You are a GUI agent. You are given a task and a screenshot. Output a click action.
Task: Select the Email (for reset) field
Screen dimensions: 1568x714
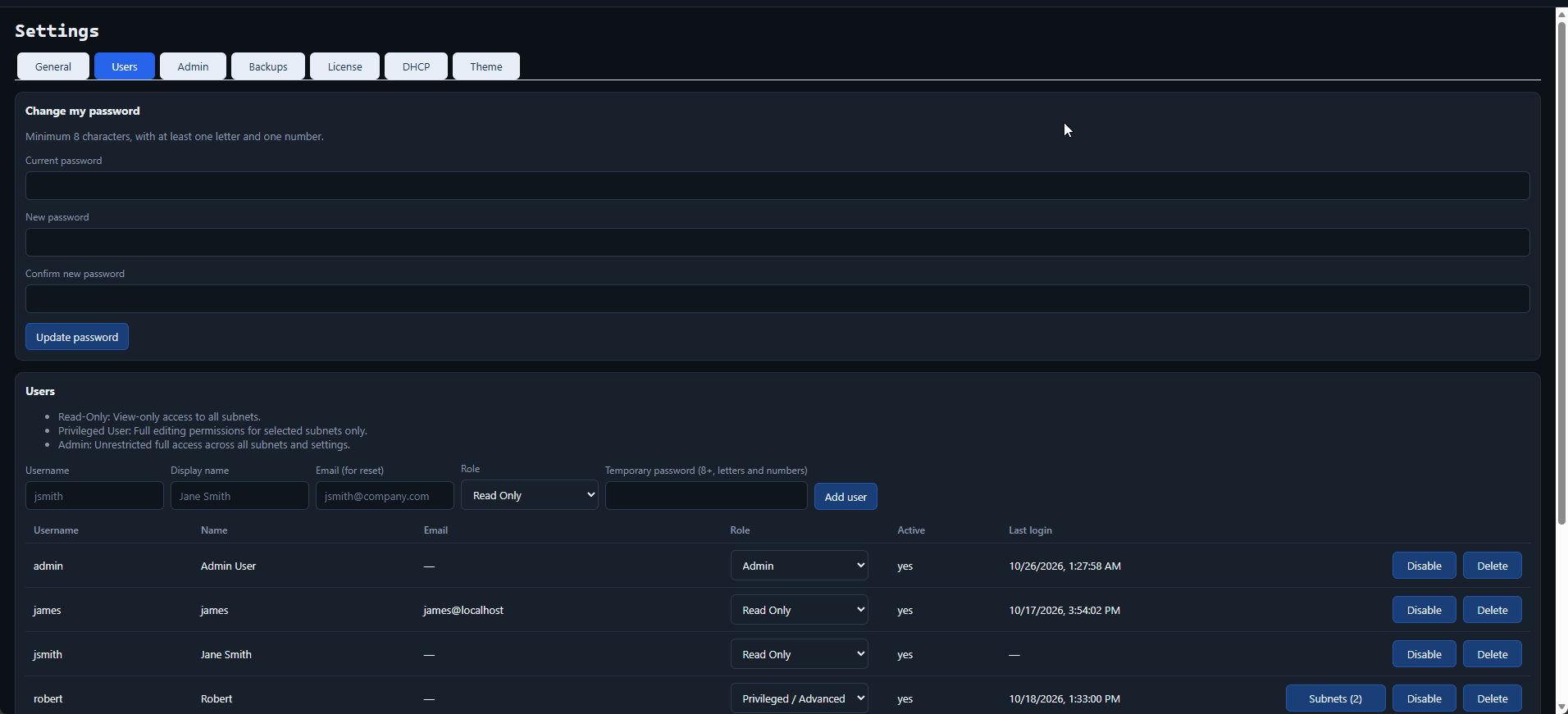click(385, 496)
